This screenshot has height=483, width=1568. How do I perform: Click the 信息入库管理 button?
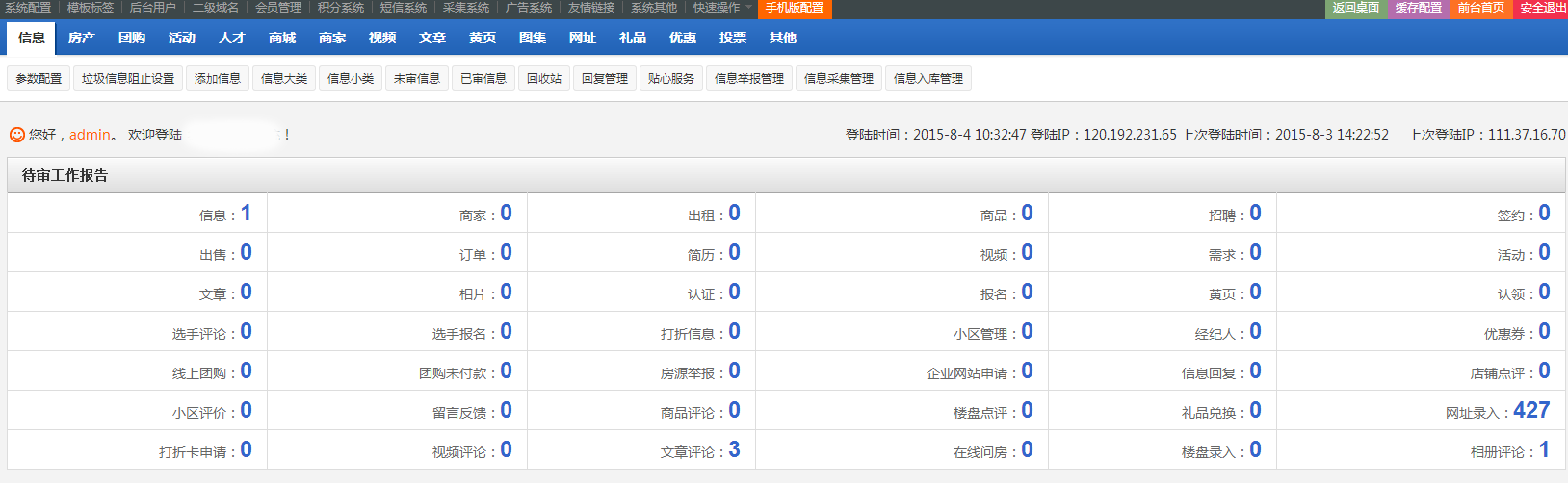tap(928, 78)
